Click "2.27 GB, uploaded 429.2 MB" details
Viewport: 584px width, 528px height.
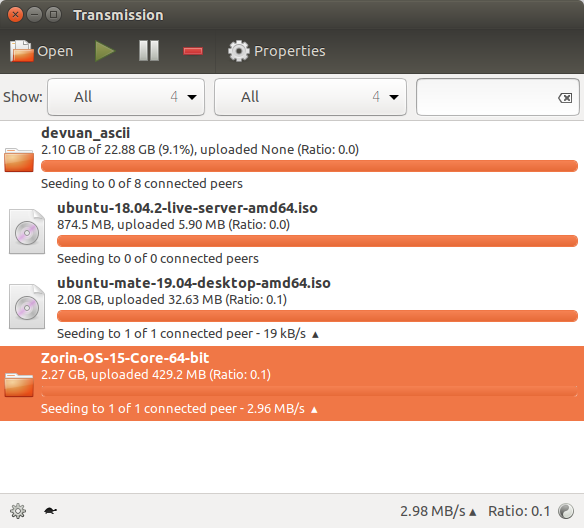pos(156,375)
